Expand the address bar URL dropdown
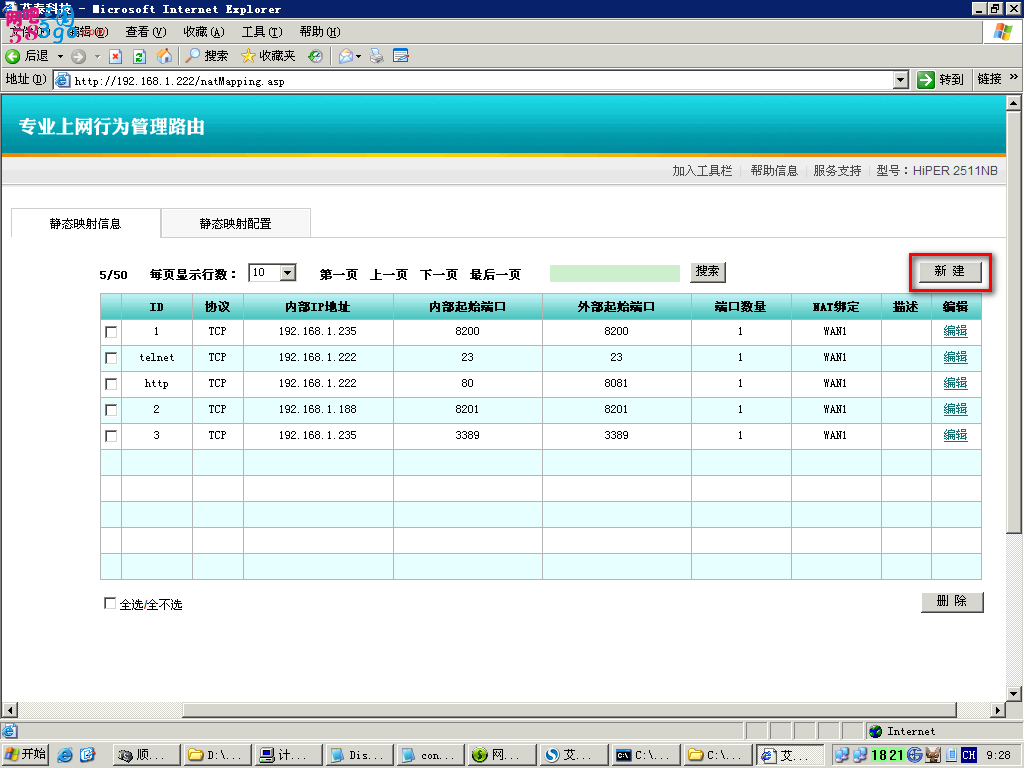This screenshot has height=768, width=1024. pos(901,80)
